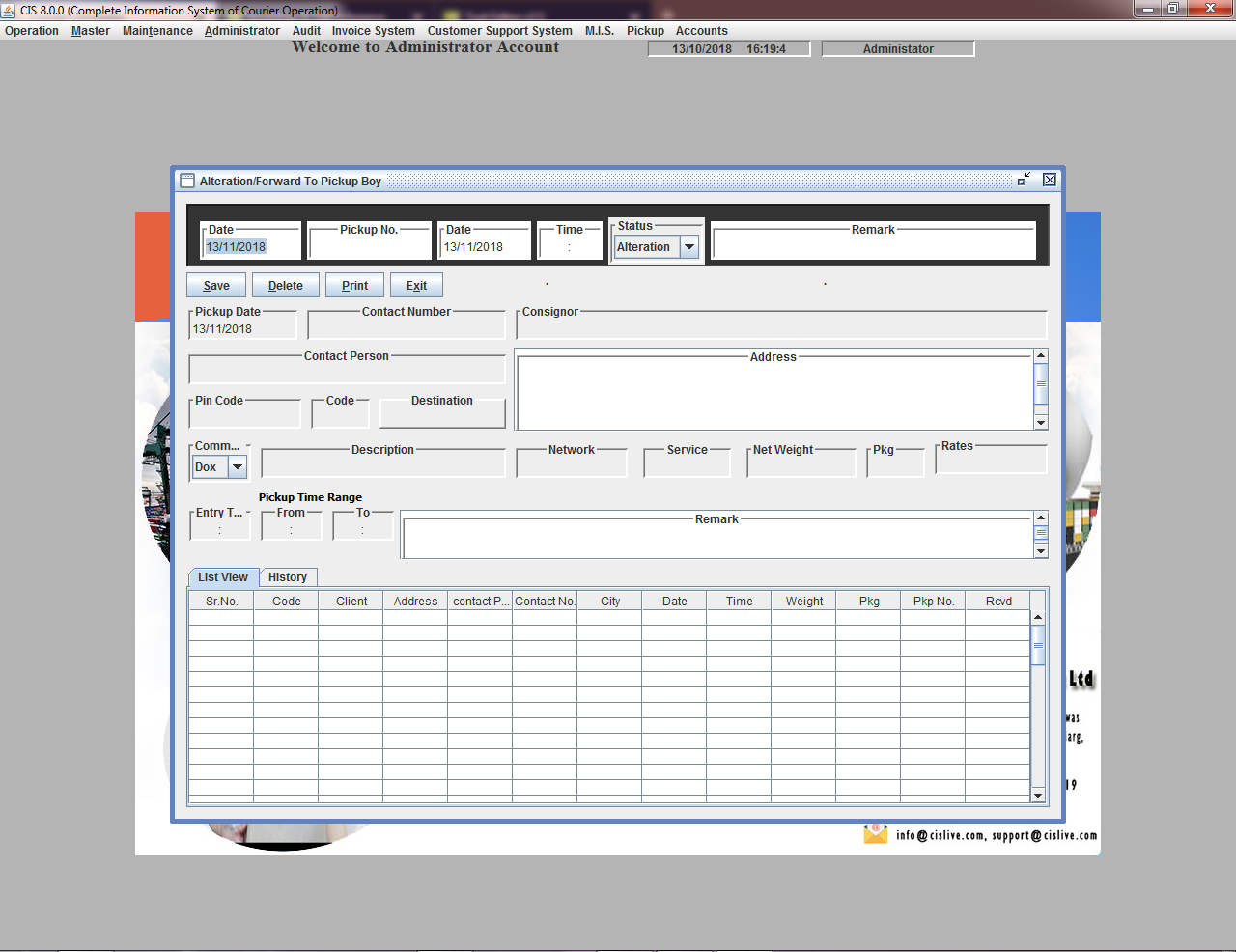Open the Invoice System menu
Image resolution: width=1236 pixels, height=952 pixels.
pyautogui.click(x=373, y=31)
